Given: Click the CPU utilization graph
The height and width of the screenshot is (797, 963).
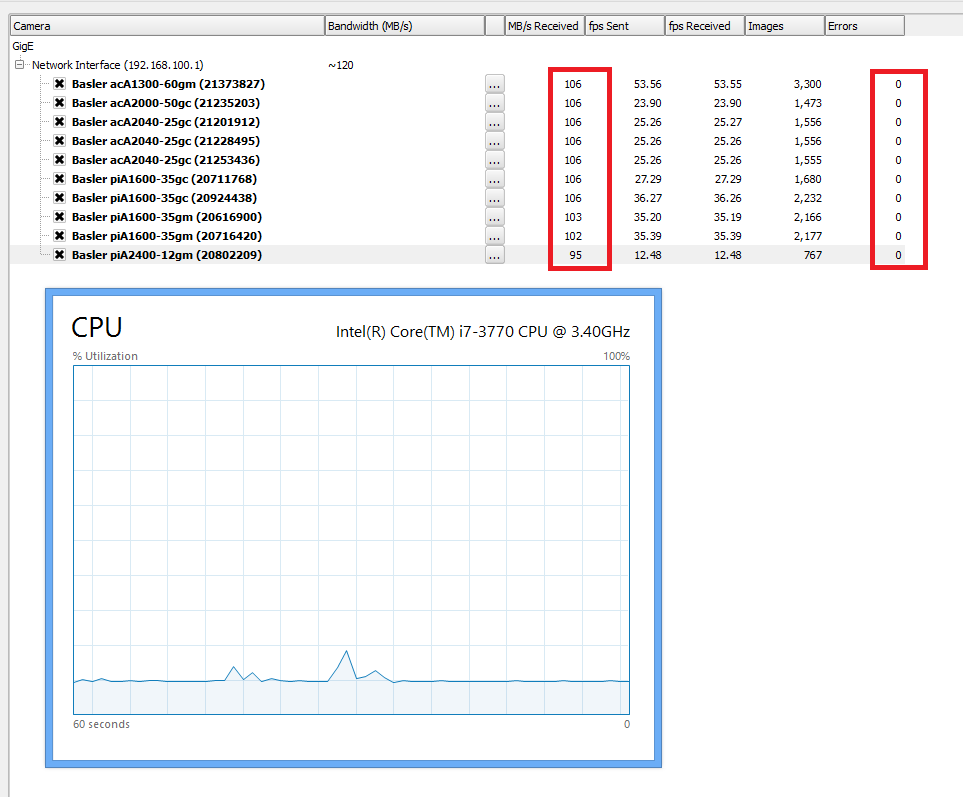Looking at the screenshot, I should [351, 540].
